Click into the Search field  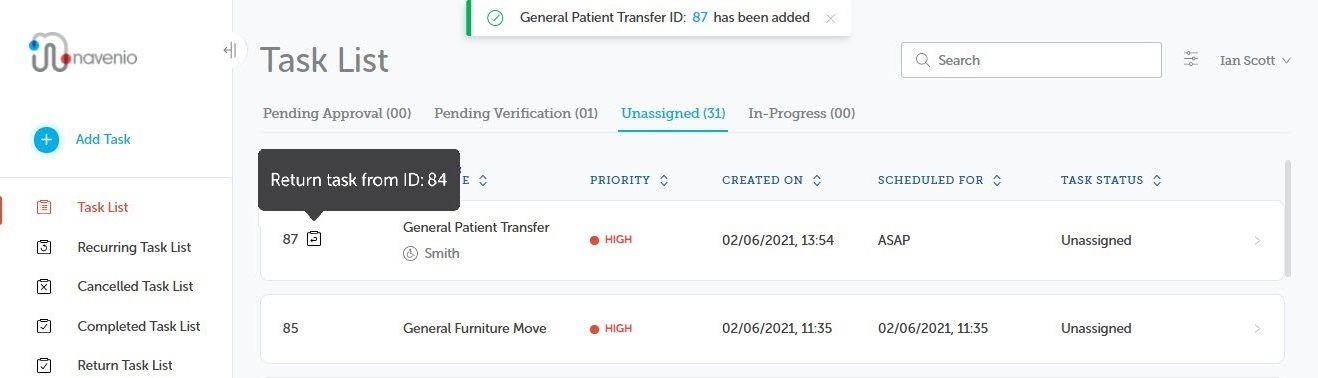1031,60
